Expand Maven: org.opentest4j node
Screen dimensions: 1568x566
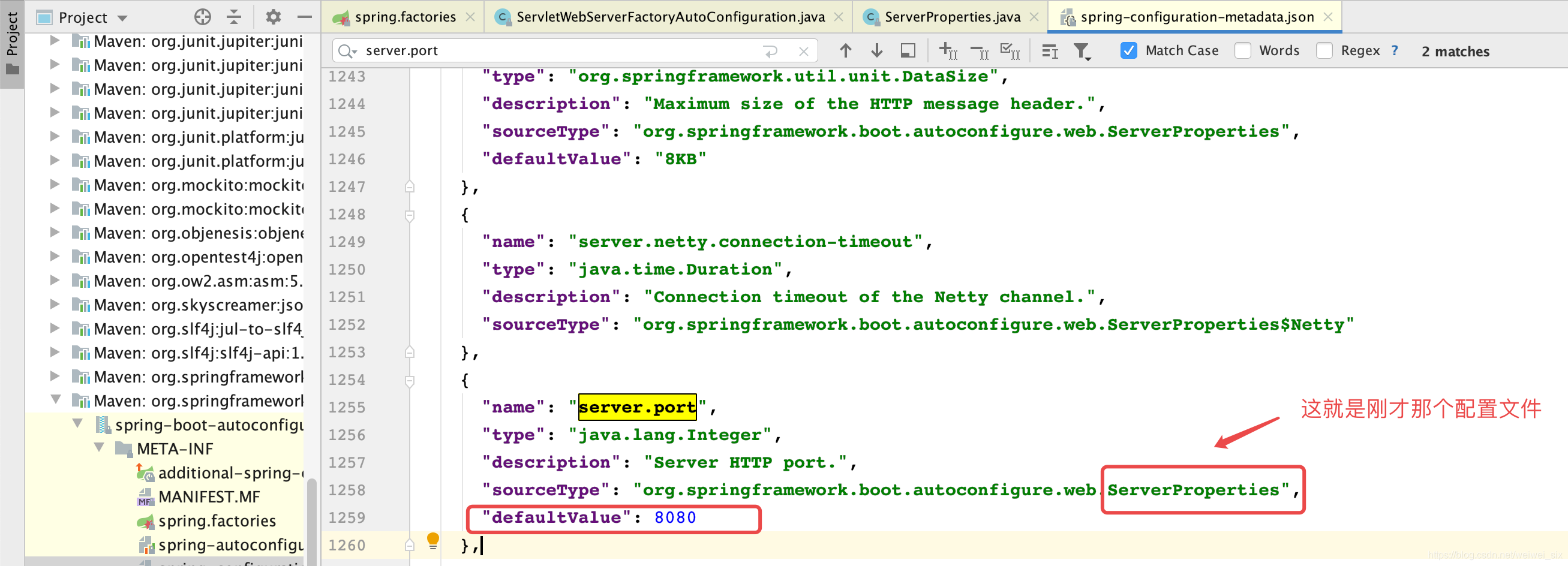pos(54,256)
